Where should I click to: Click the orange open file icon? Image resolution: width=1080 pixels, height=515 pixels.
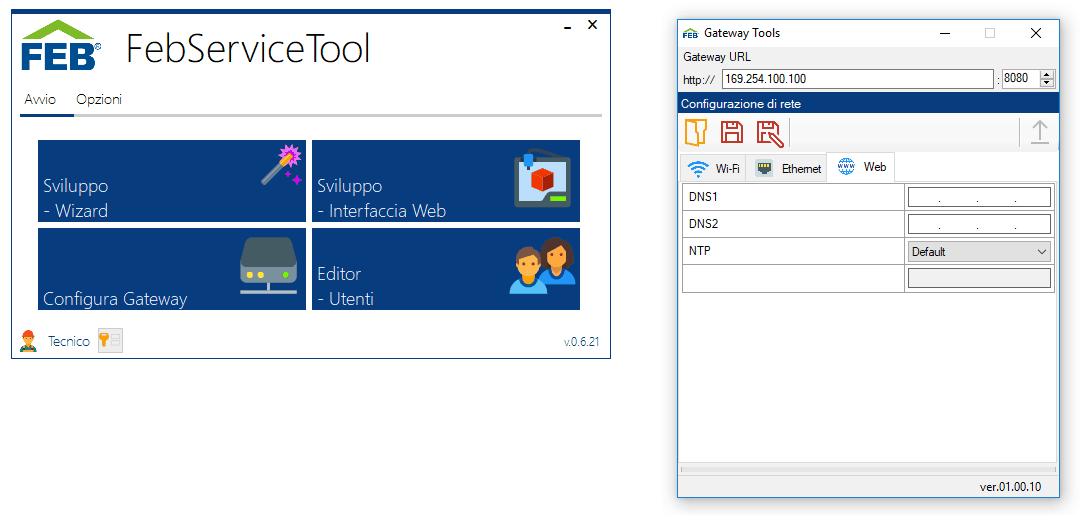pos(696,132)
